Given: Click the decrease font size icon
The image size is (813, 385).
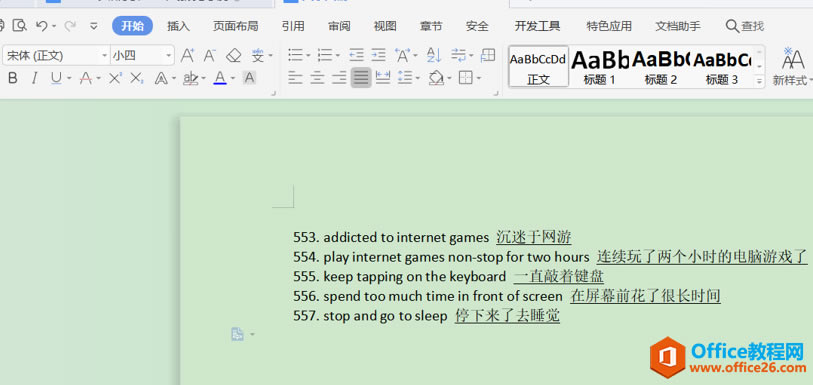Looking at the screenshot, I should pos(209,55).
